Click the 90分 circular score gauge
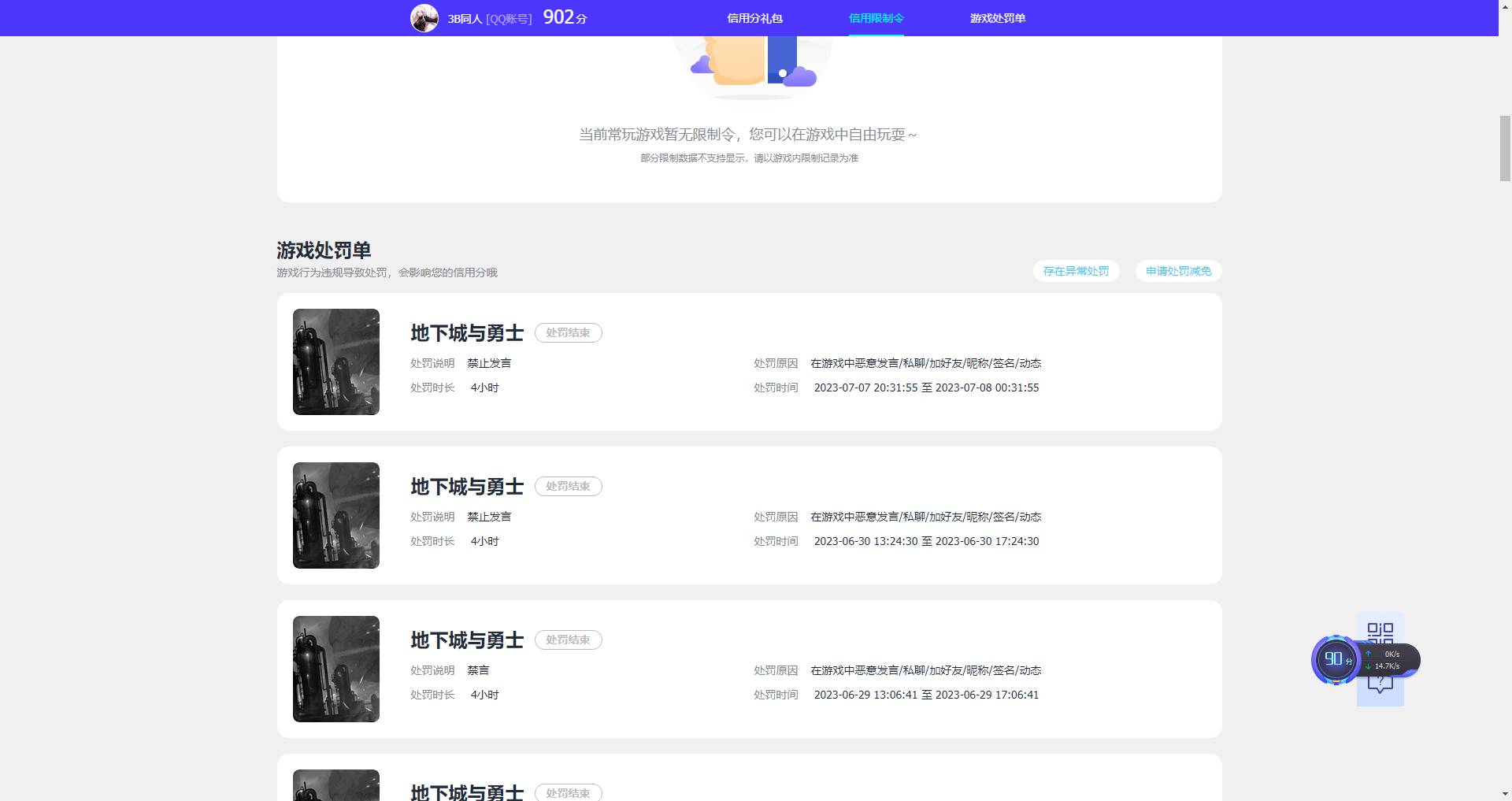1512x801 pixels. pos(1336,660)
